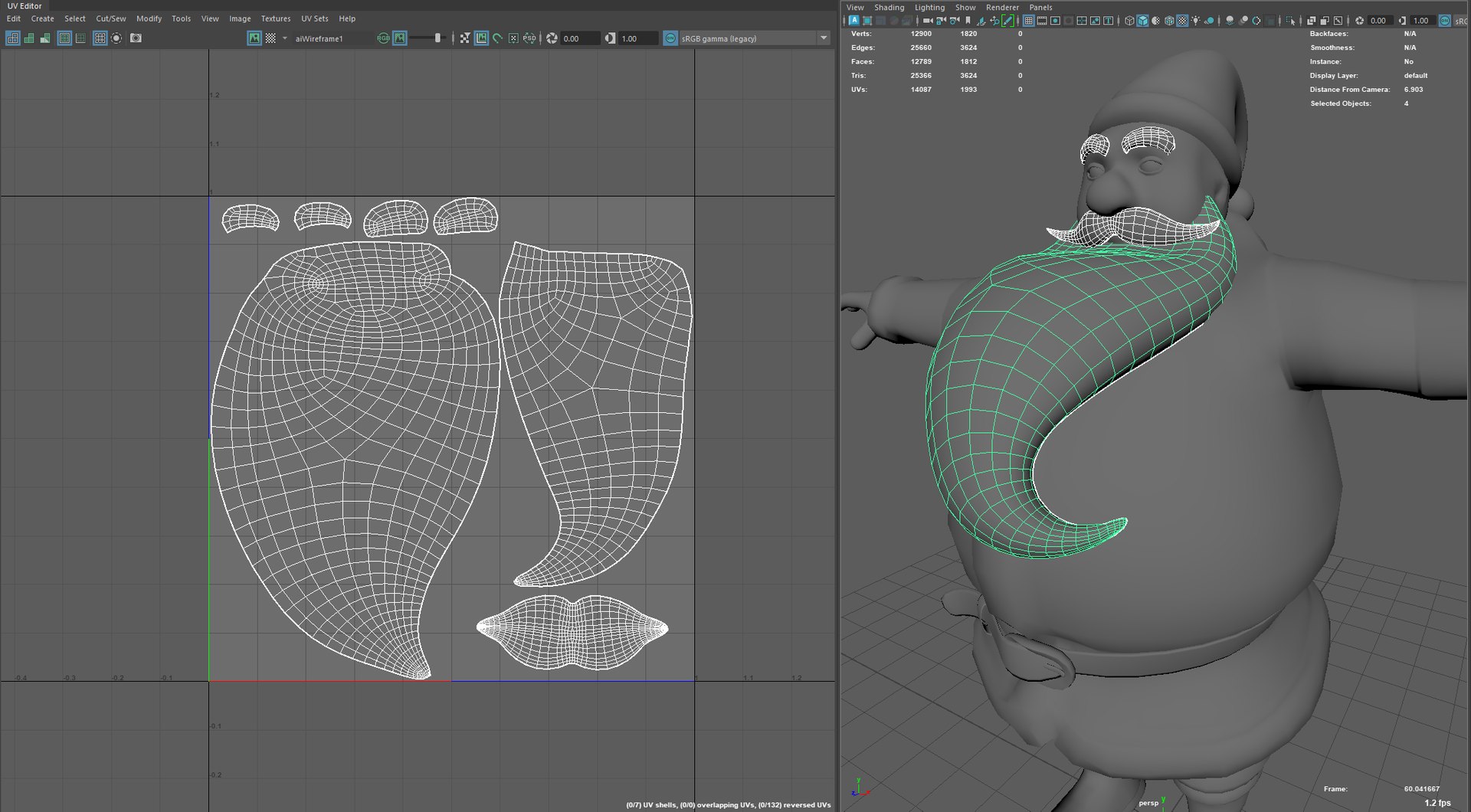Toggle safe title icon in viewport
This screenshot has width=1471, height=812.
pyautogui.click(x=1108, y=21)
